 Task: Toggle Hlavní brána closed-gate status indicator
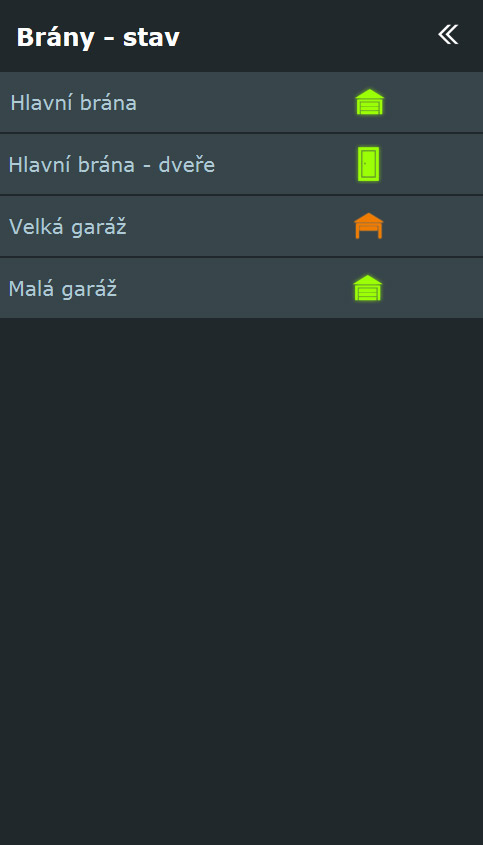[369, 102]
